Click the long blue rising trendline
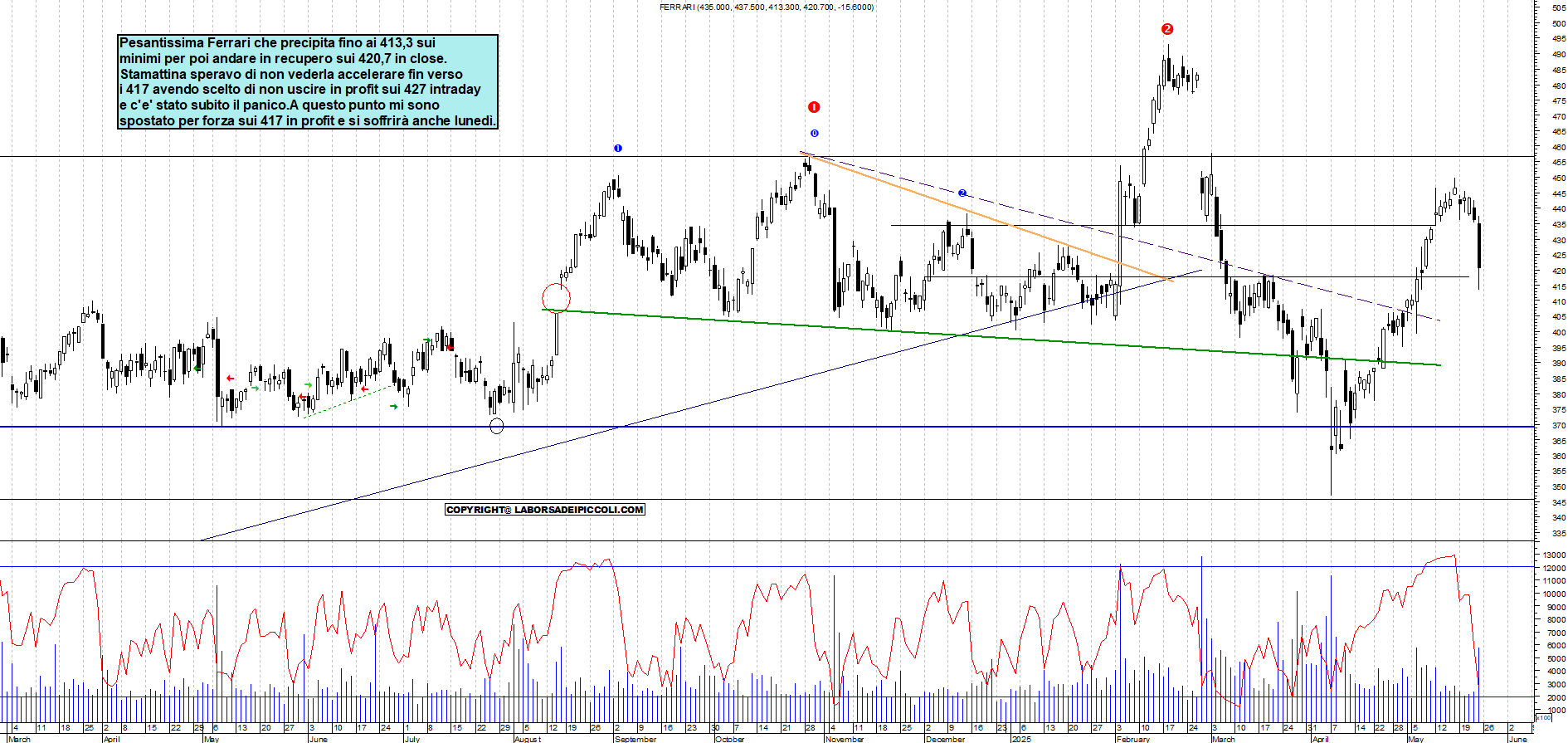This screenshot has height=743, width=1568. (x=701, y=405)
